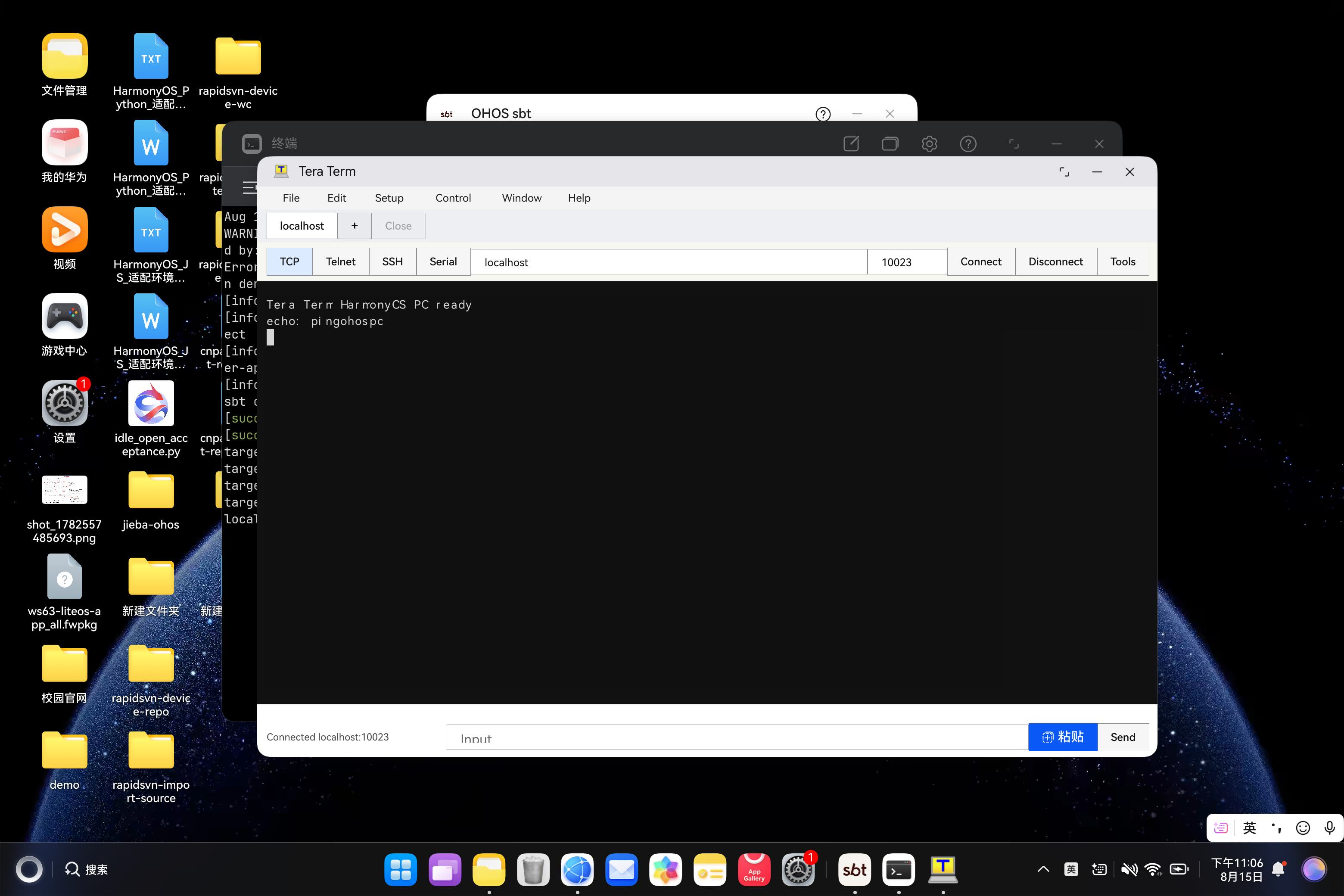Open the file manager folder icon in dock
1344x896 pixels.
tap(489, 870)
